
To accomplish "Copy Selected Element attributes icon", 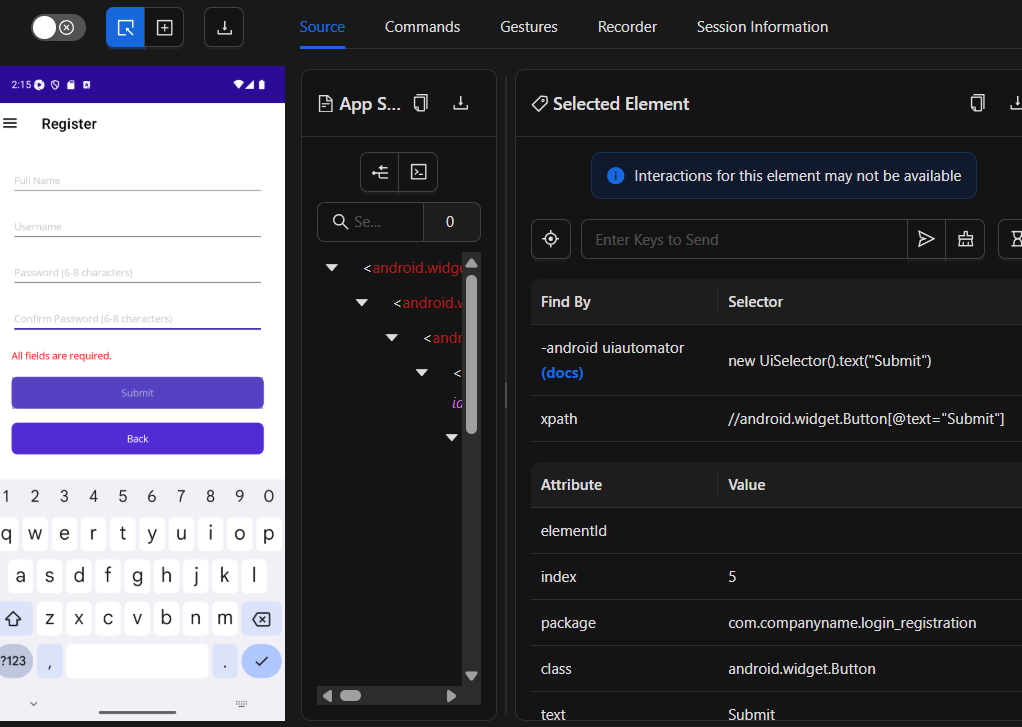I will (977, 104).
